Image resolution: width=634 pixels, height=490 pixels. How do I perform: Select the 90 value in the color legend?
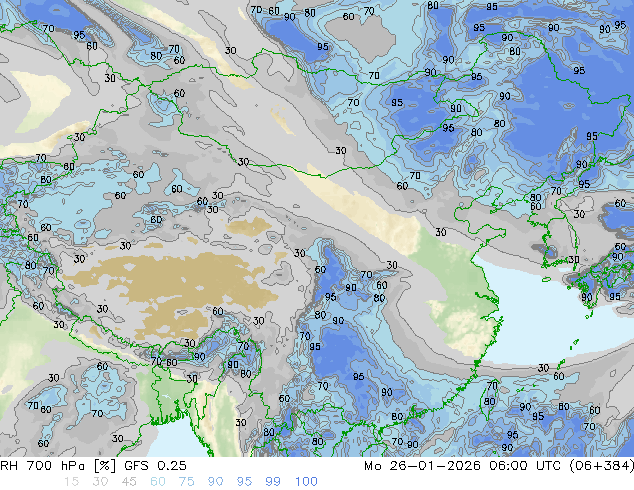[215, 482]
